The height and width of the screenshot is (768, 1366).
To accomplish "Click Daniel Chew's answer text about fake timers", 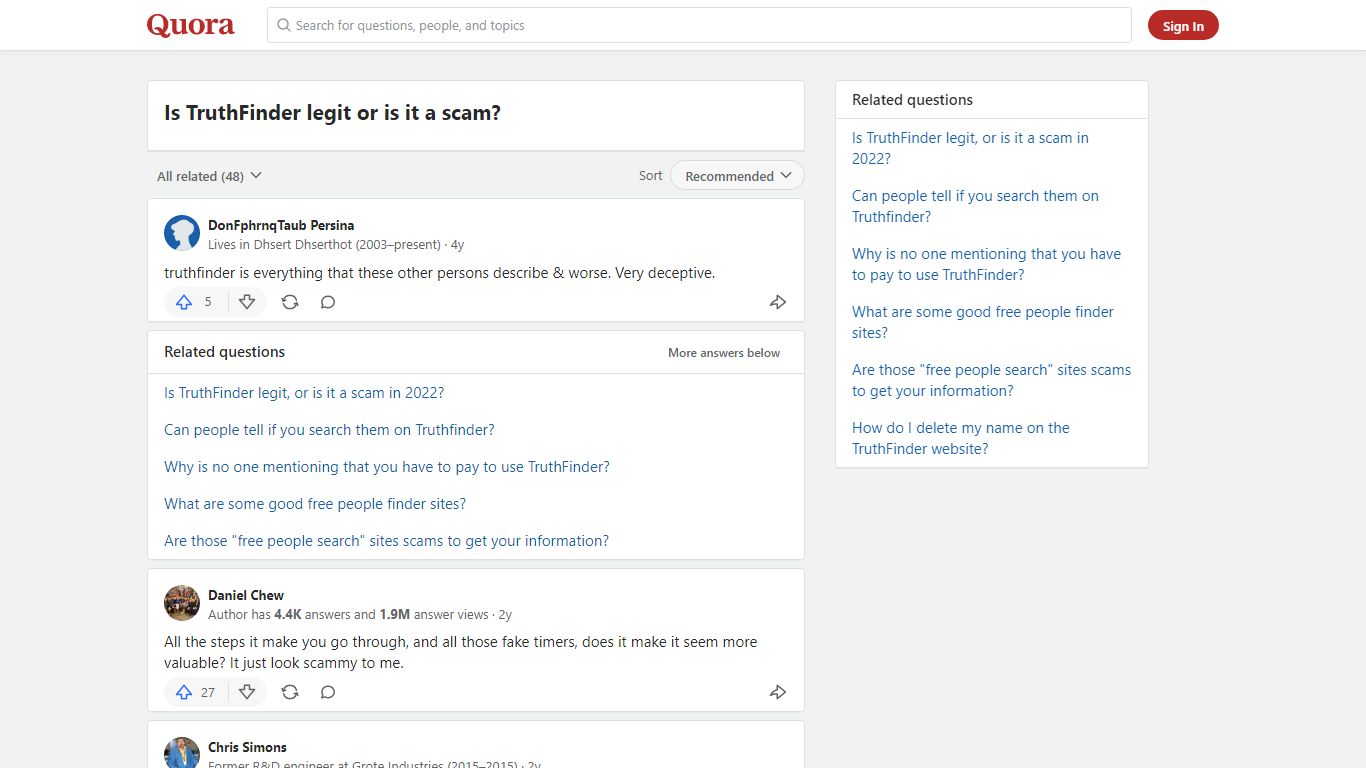I will coord(460,652).
